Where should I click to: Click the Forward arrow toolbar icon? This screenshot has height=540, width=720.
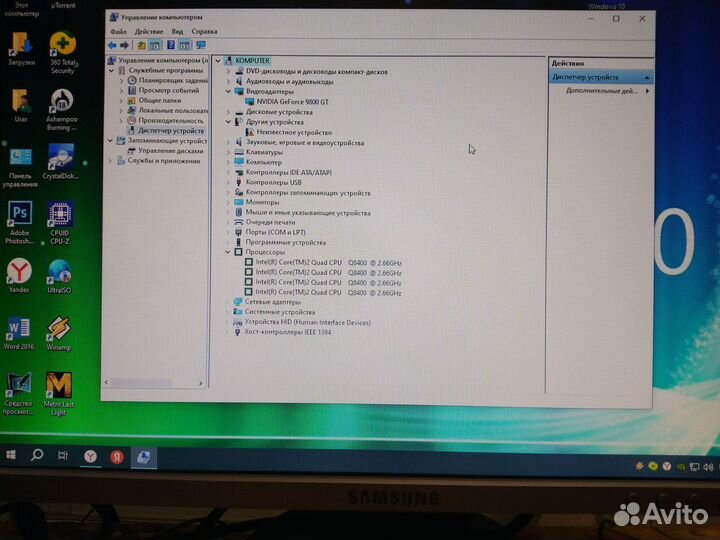click(124, 45)
